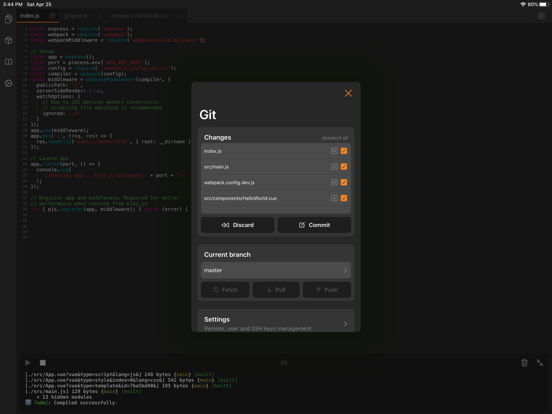Uncheck the webpack.config.dev.js checkbox
The height and width of the screenshot is (414, 552).
pos(344,182)
